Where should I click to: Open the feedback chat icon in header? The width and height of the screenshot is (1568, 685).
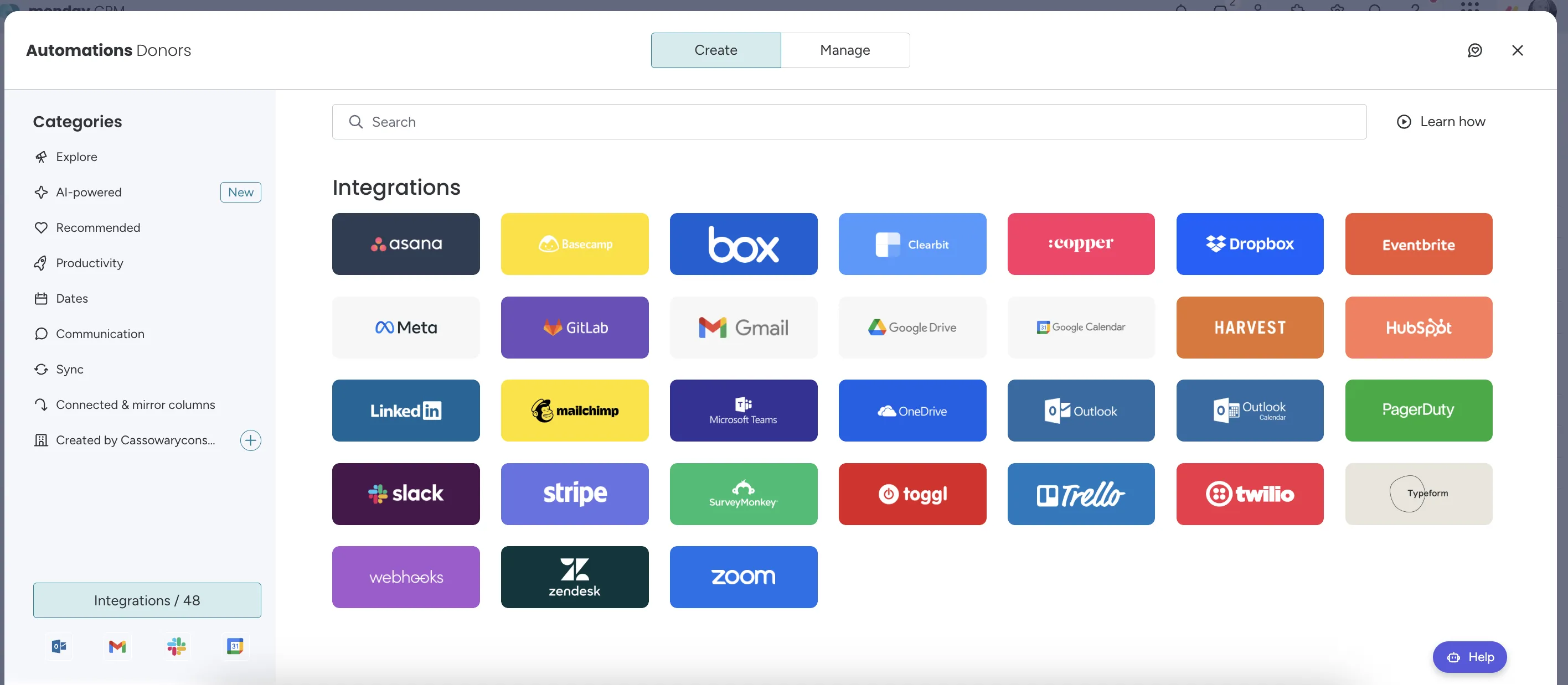pyautogui.click(x=1474, y=50)
